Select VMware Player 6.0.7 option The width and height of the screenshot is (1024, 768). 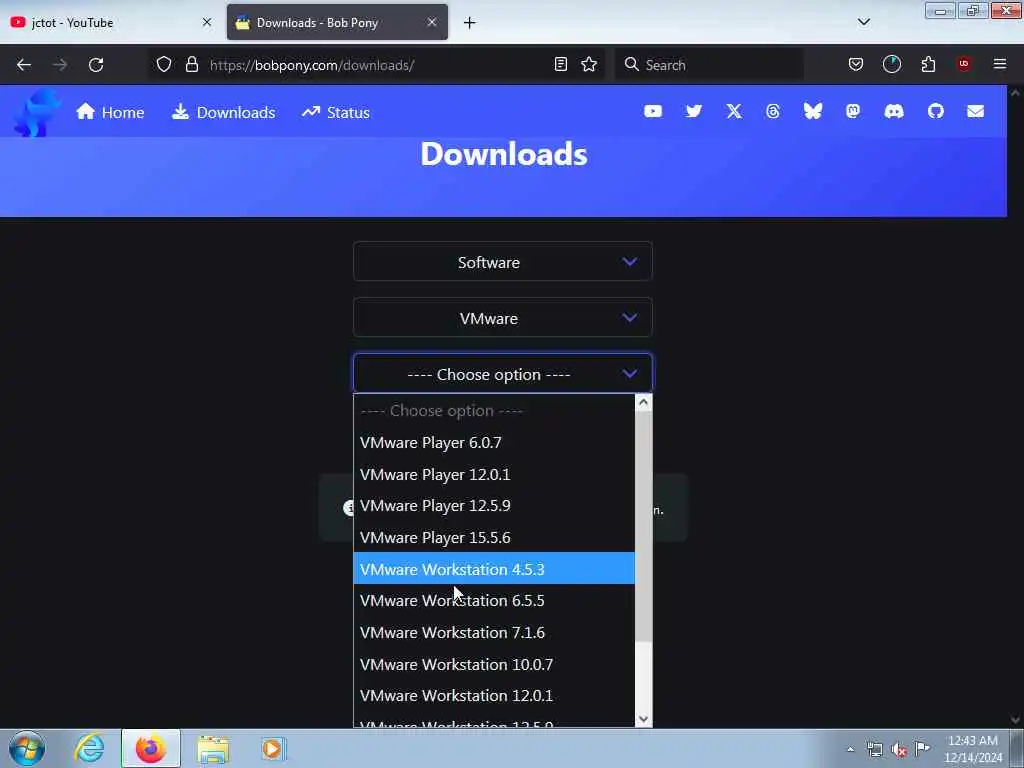coord(494,443)
